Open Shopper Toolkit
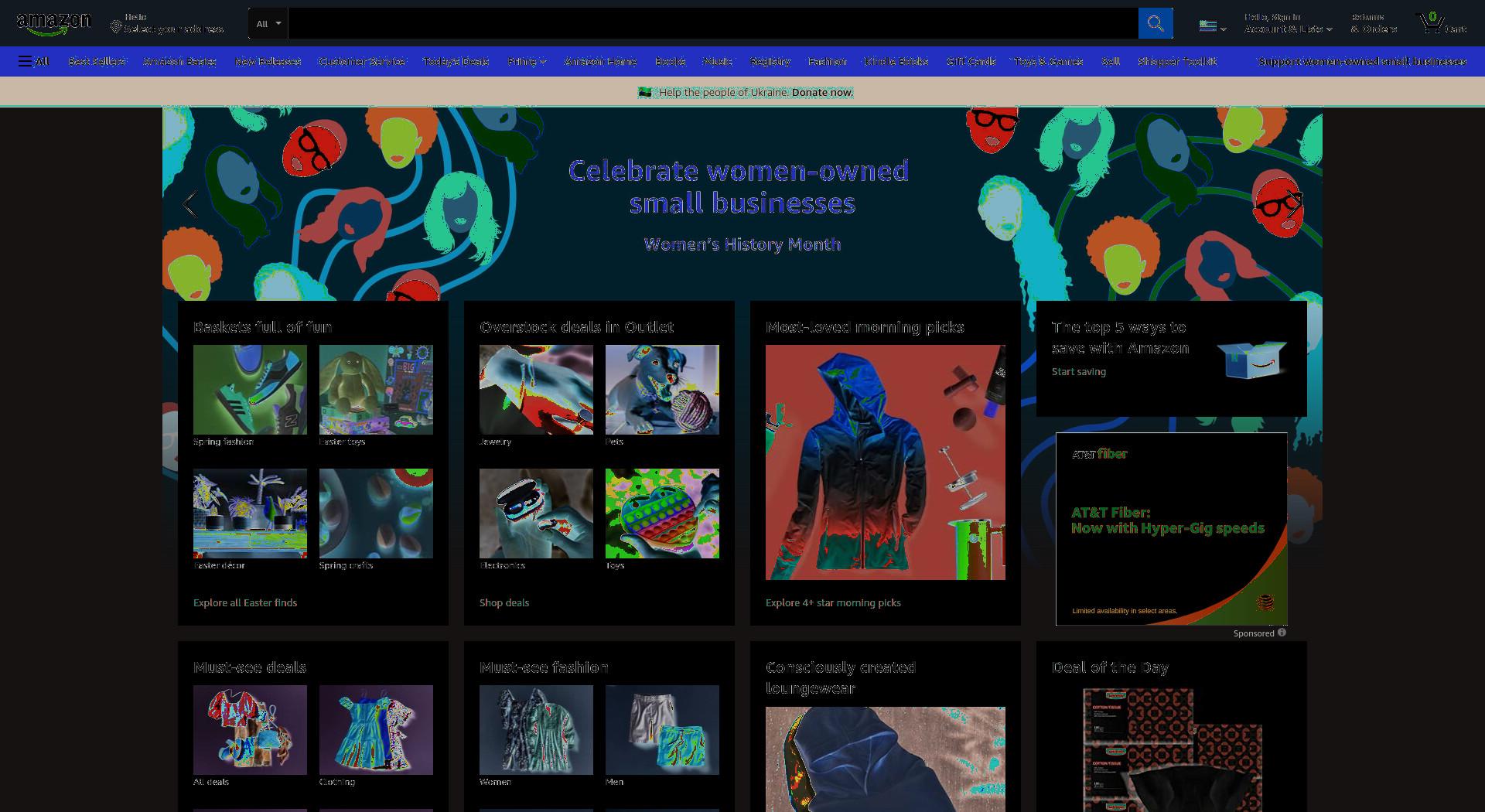This screenshot has width=1485, height=812. click(x=1176, y=61)
